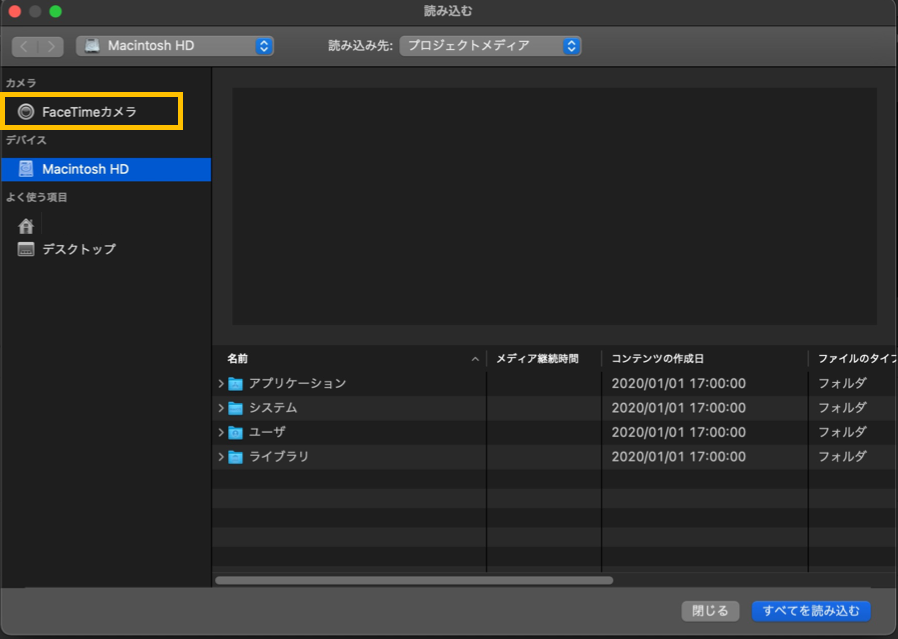Select Macintosh HD under デバイス
Screen dimensions: 898x639
106,169
